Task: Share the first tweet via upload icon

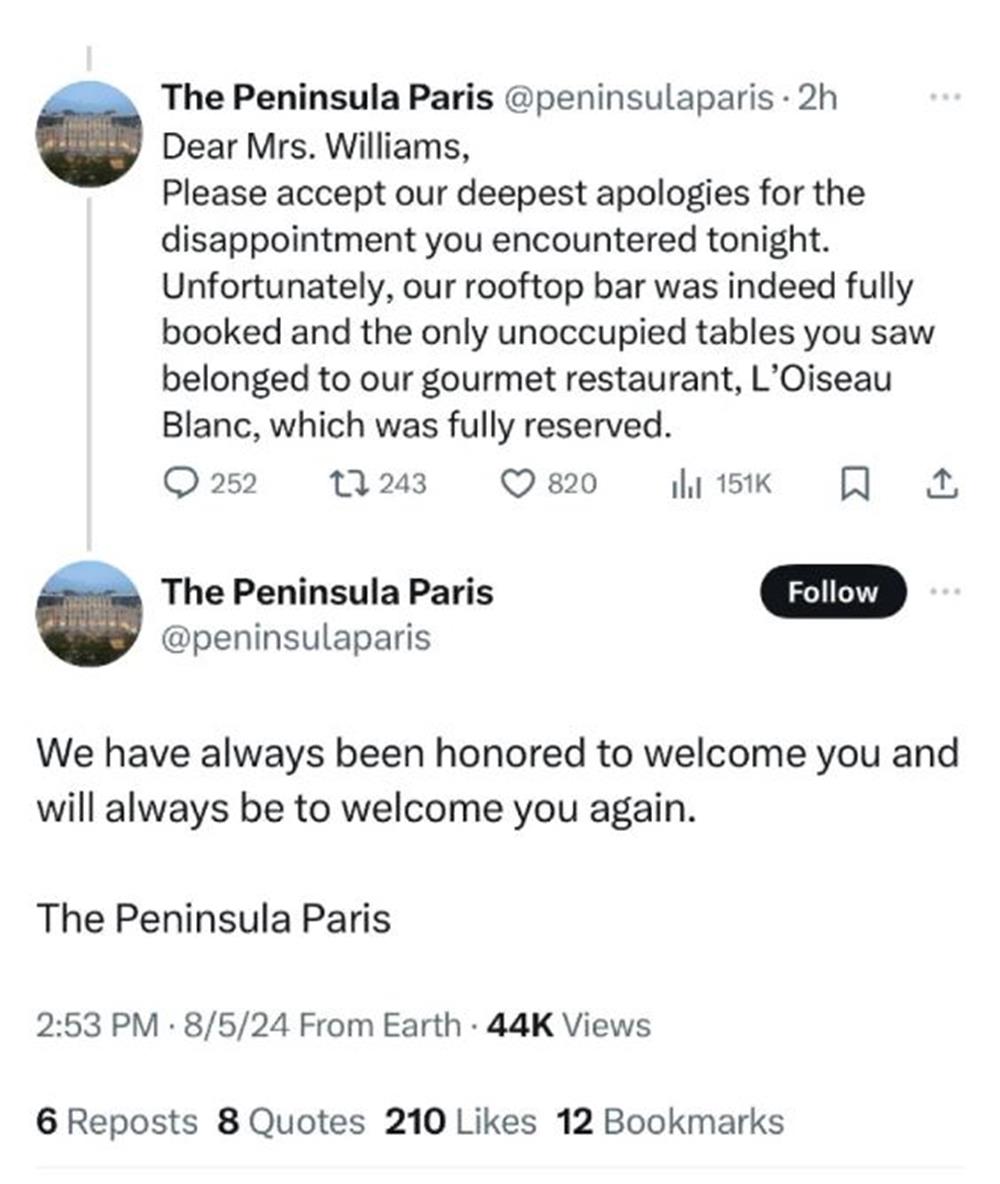Action: tap(942, 484)
